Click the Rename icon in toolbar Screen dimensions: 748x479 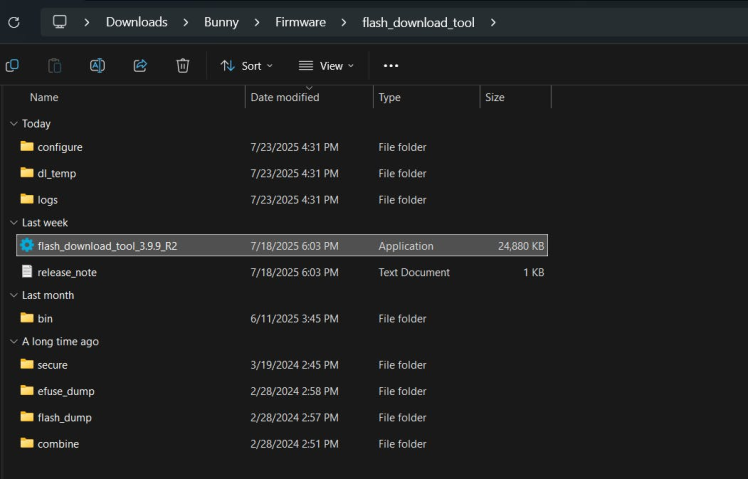[x=98, y=66]
